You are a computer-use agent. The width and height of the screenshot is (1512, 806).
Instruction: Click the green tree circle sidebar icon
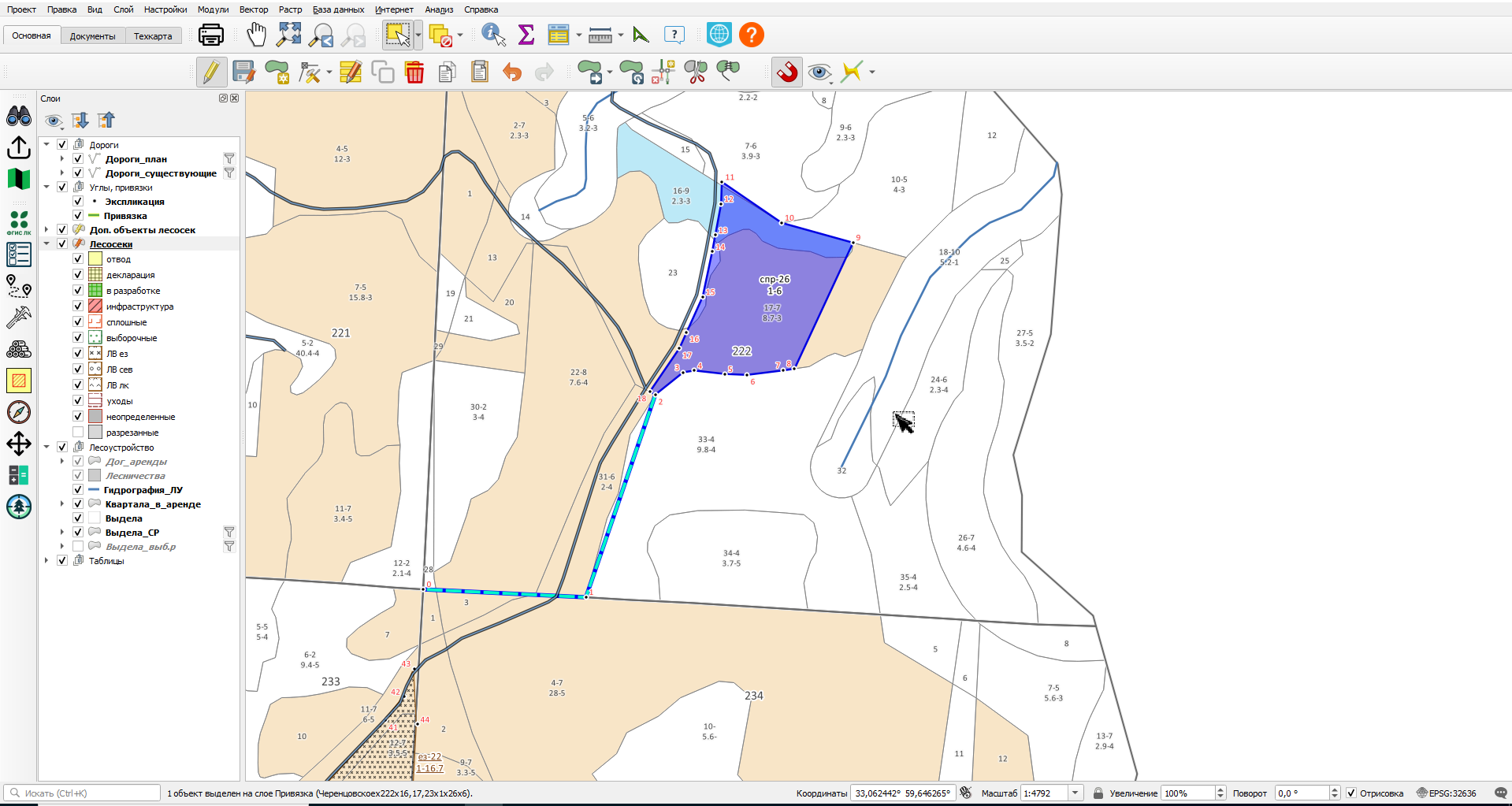[x=19, y=507]
